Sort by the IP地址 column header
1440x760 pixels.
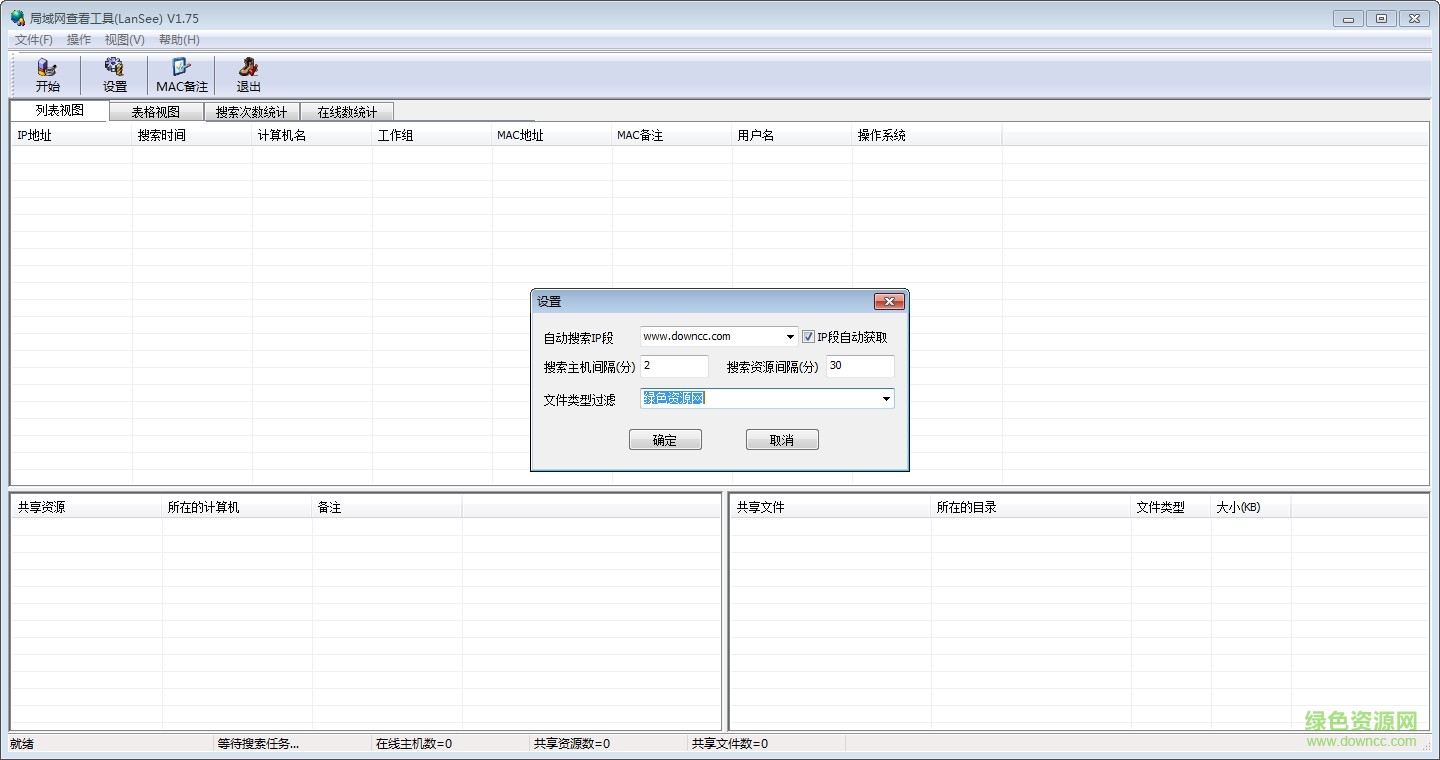[72, 135]
